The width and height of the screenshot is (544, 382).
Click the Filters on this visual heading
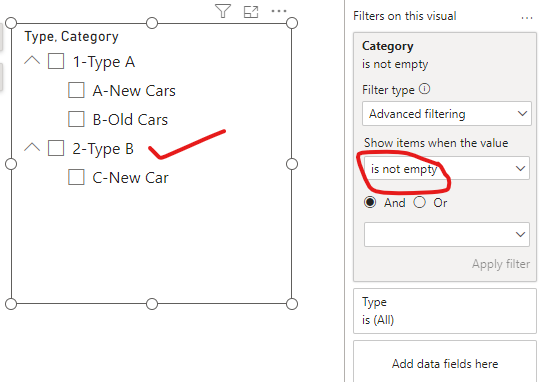coord(405,16)
